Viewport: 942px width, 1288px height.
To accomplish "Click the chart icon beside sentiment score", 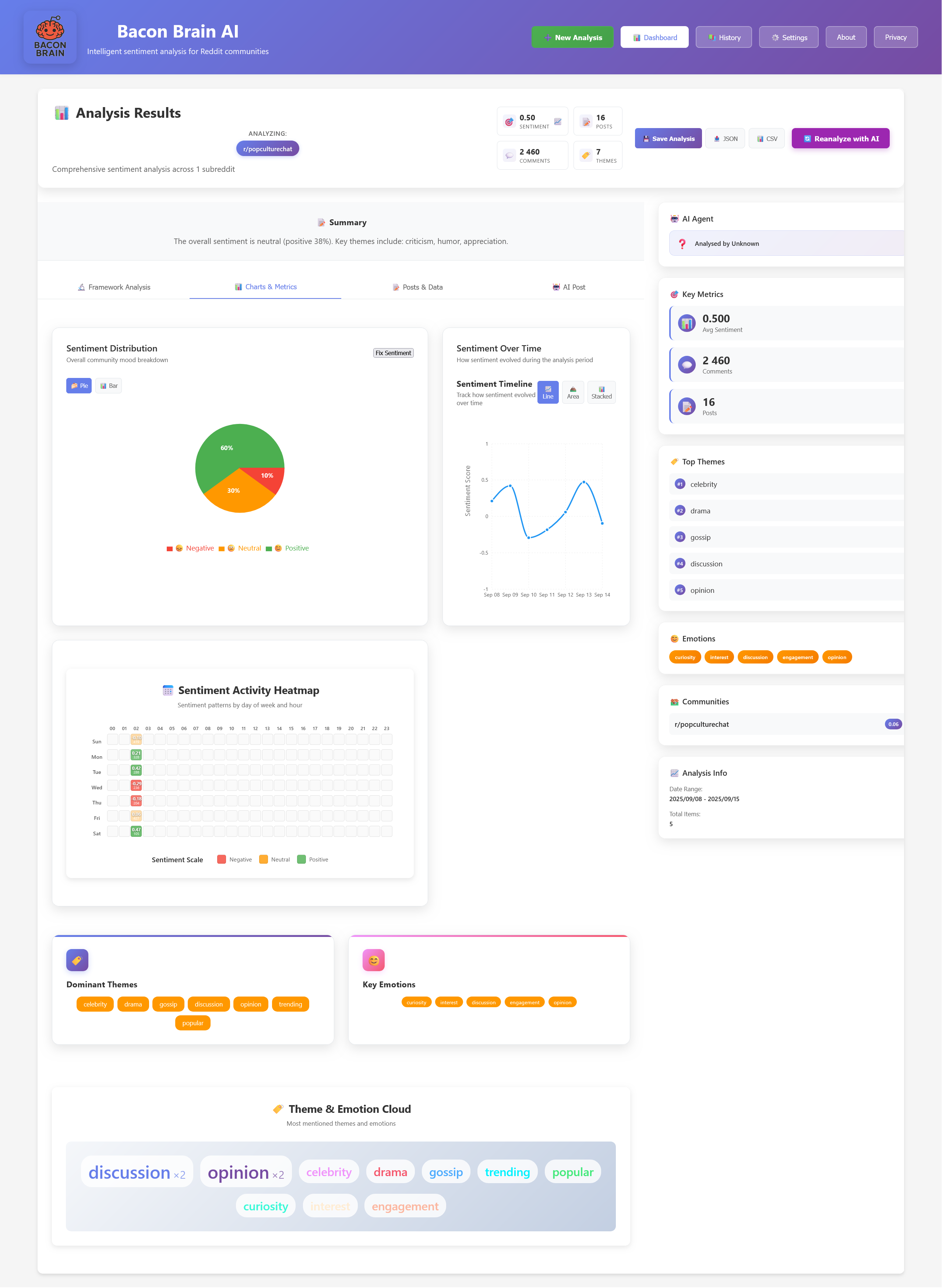I will (x=558, y=121).
